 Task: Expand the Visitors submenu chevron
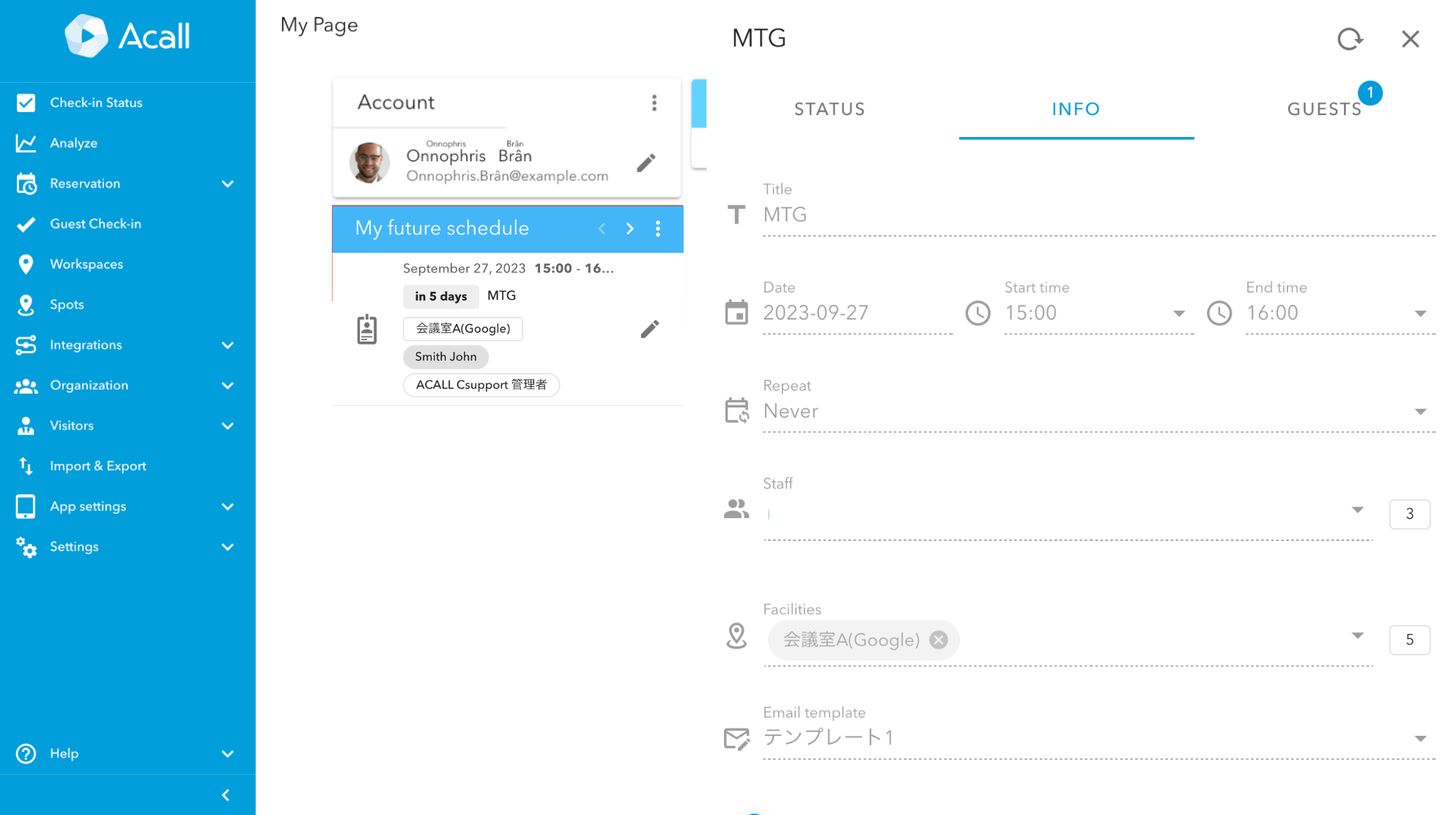(228, 426)
